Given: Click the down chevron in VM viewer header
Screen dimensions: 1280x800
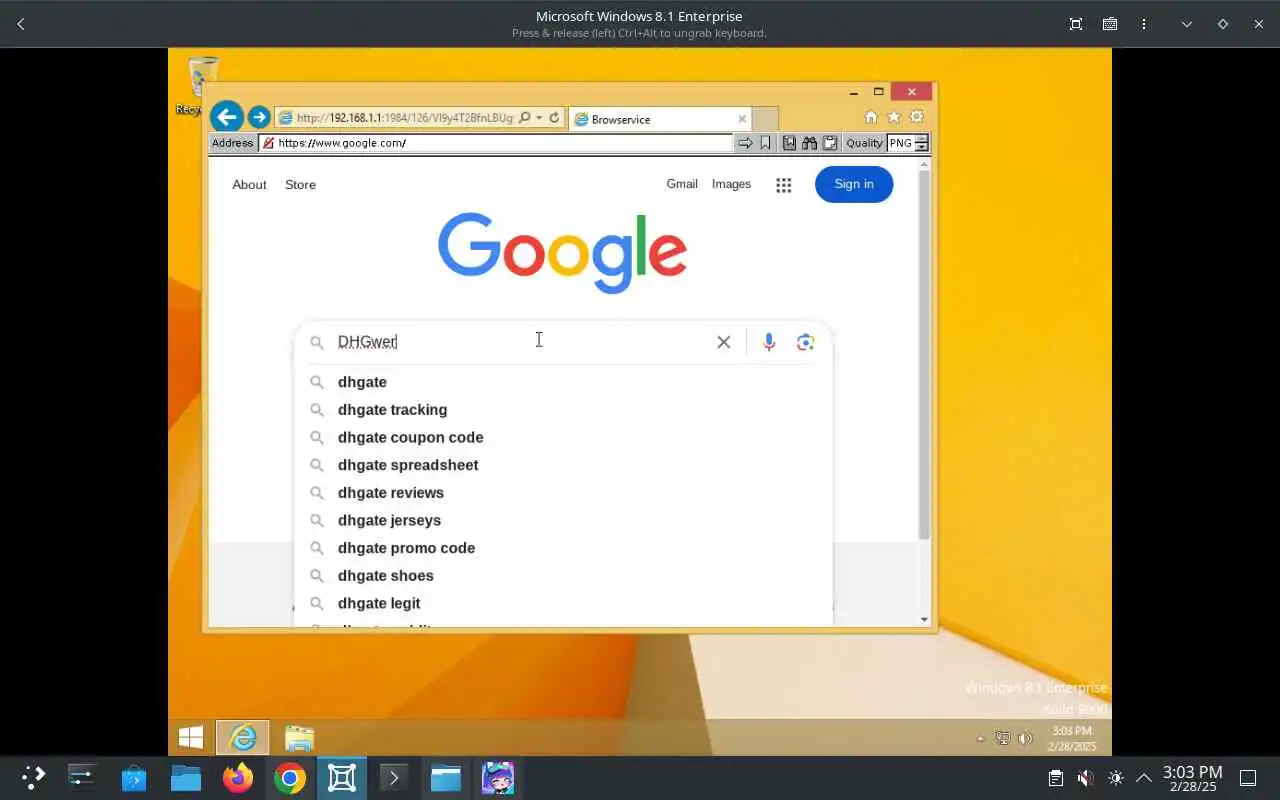Looking at the screenshot, I should (1187, 24).
